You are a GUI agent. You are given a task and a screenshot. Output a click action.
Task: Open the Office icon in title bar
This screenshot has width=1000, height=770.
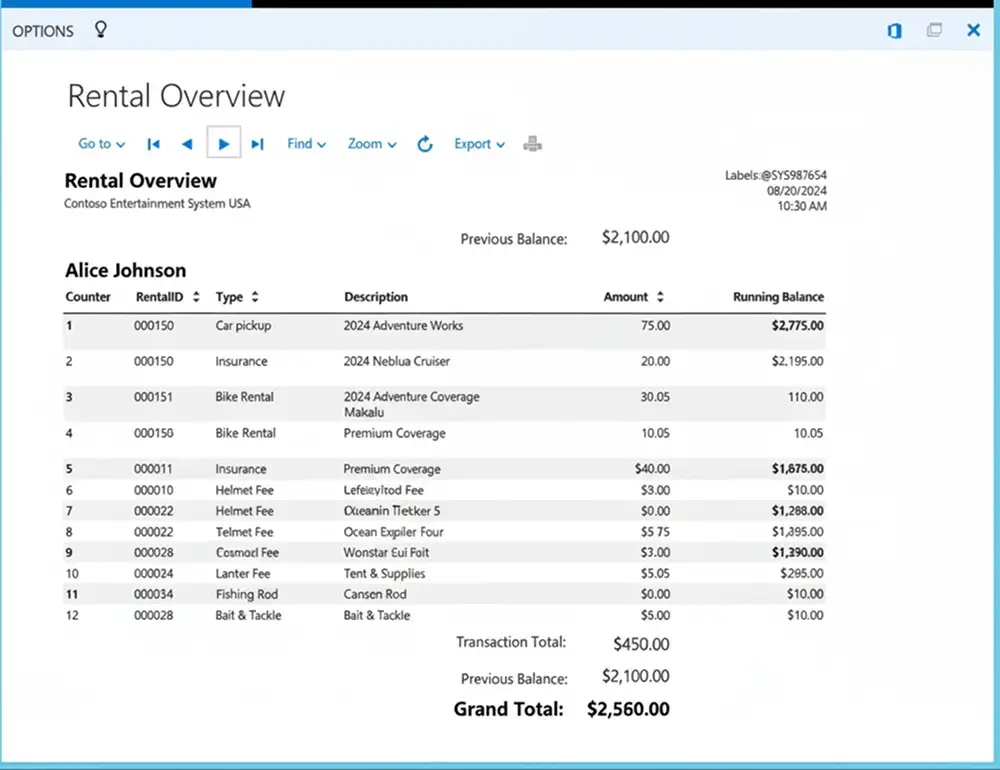click(x=894, y=31)
